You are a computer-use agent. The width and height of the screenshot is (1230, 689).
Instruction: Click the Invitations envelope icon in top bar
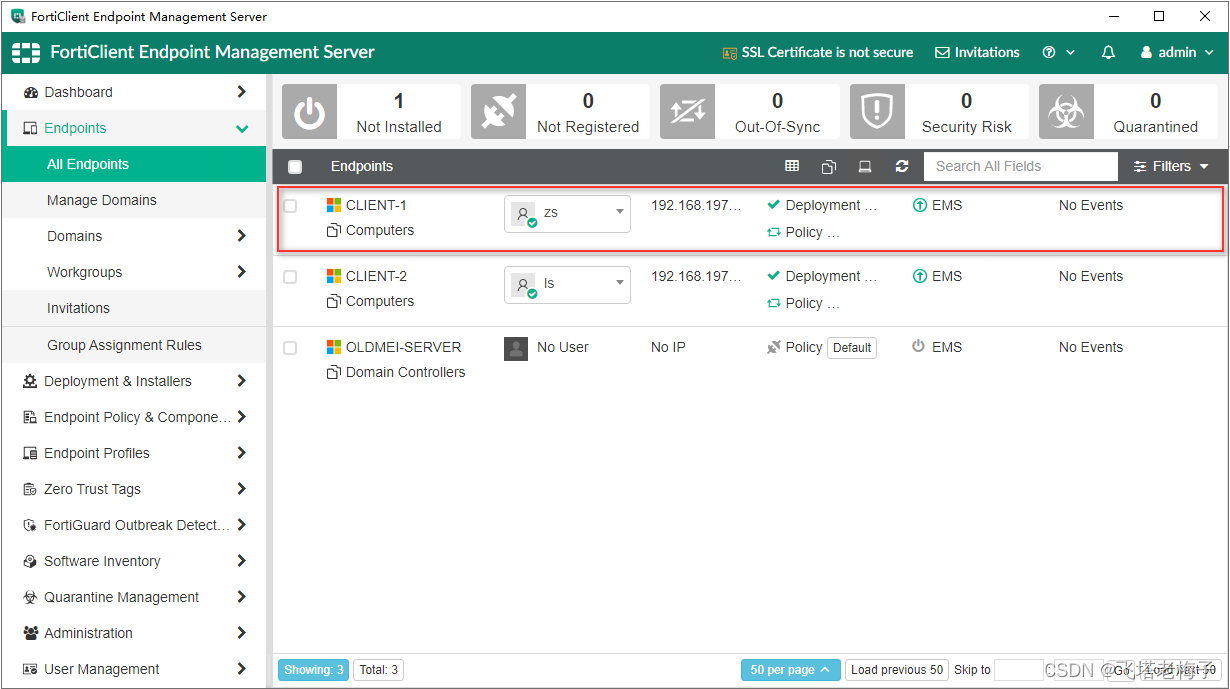click(942, 53)
